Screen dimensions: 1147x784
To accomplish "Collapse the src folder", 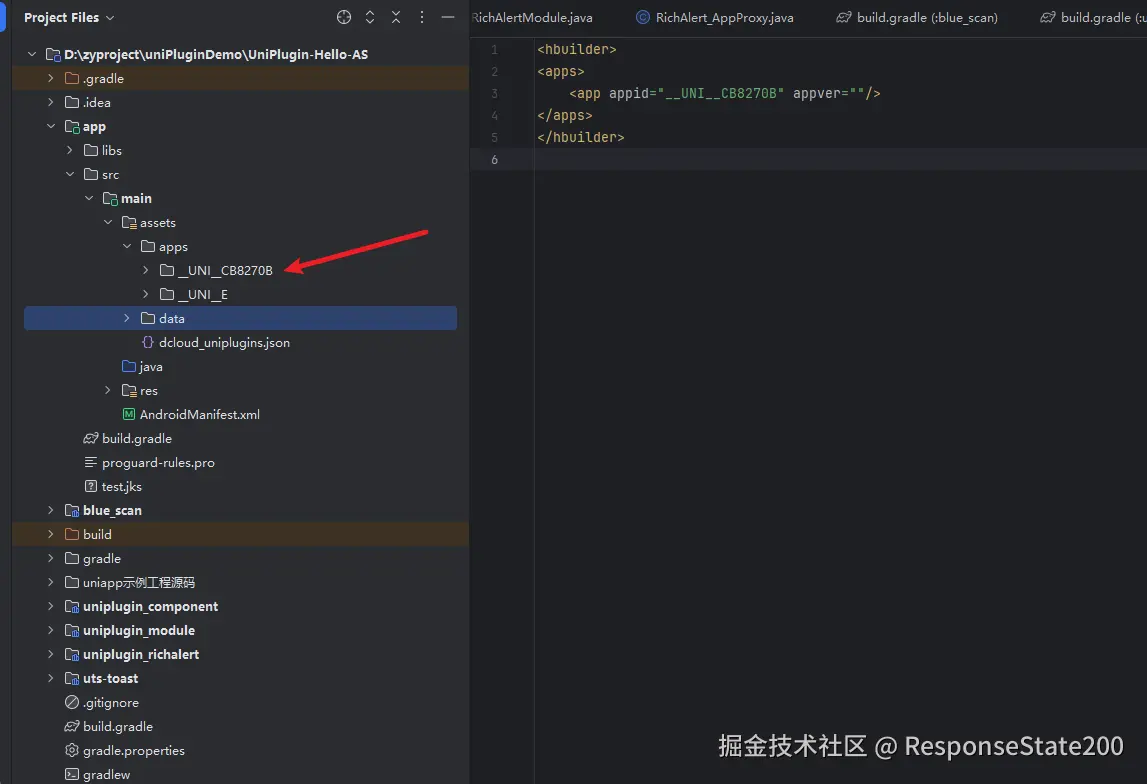I will click(x=69, y=174).
